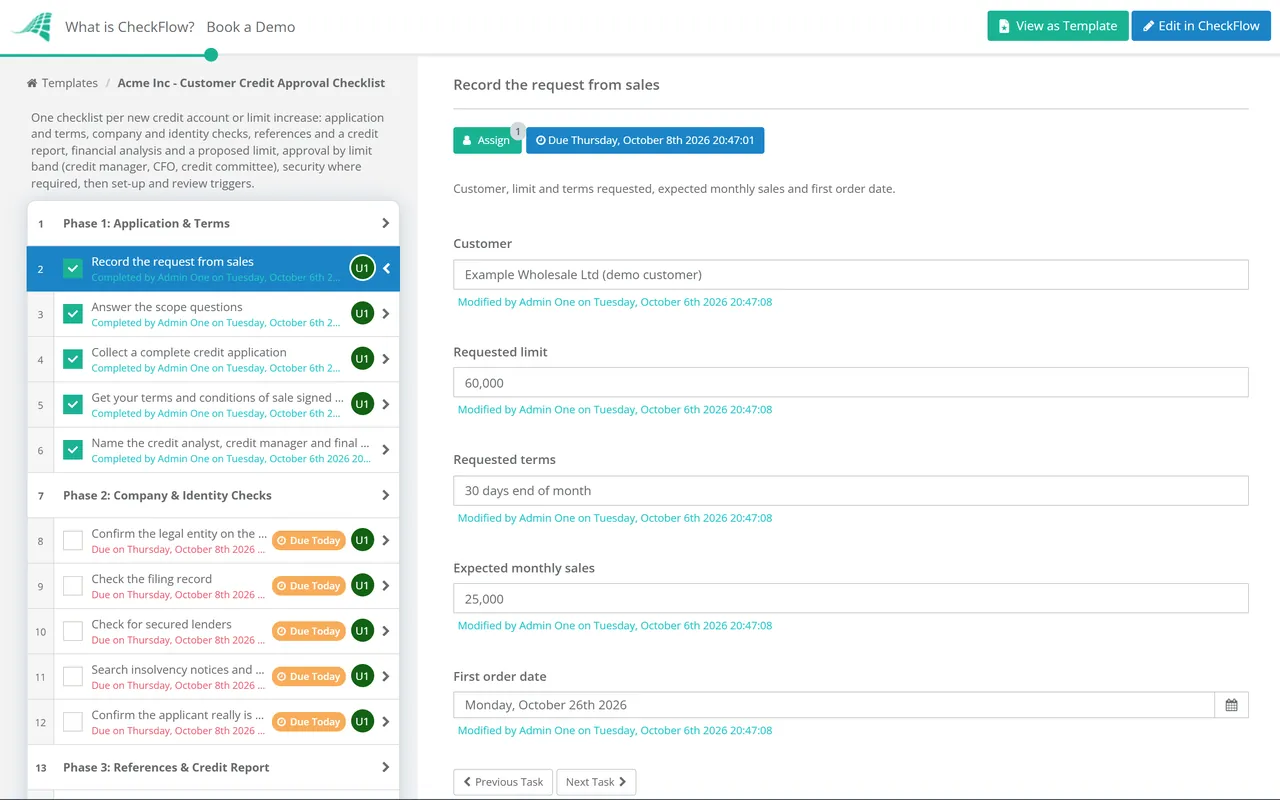This screenshot has height=800, width=1280.
Task: Click the U1 avatar on Answer the scope questions
Action: point(362,314)
